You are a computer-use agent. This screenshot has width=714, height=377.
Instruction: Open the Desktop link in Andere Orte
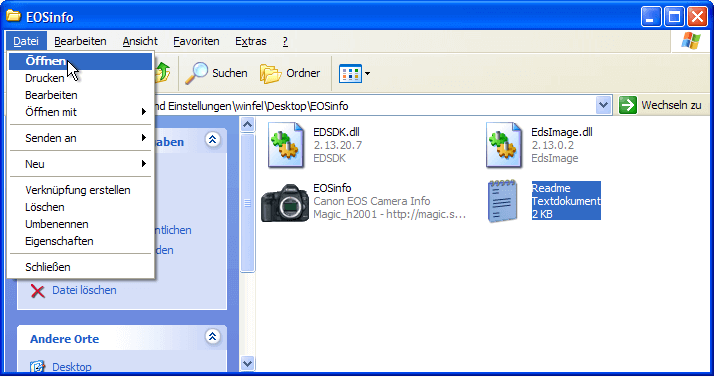point(71,367)
